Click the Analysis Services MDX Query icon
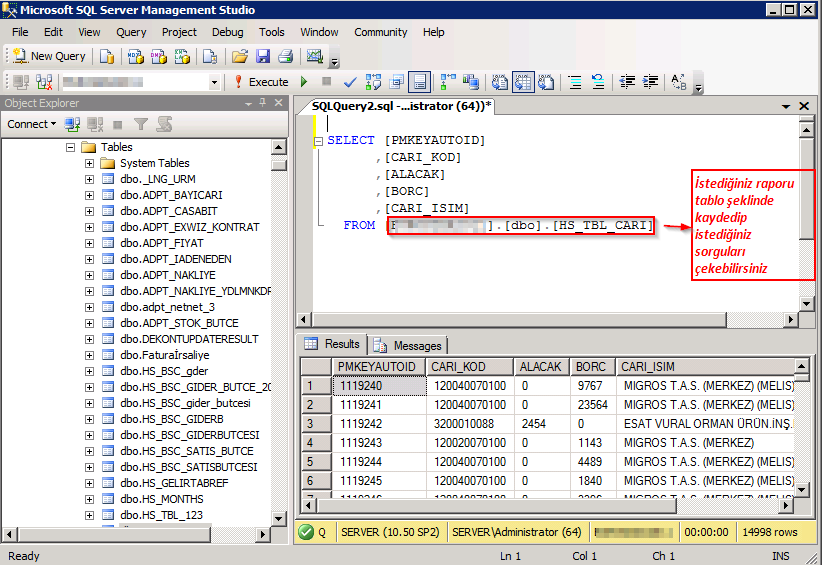Screen dimensions: 822x565 [x=136, y=56]
